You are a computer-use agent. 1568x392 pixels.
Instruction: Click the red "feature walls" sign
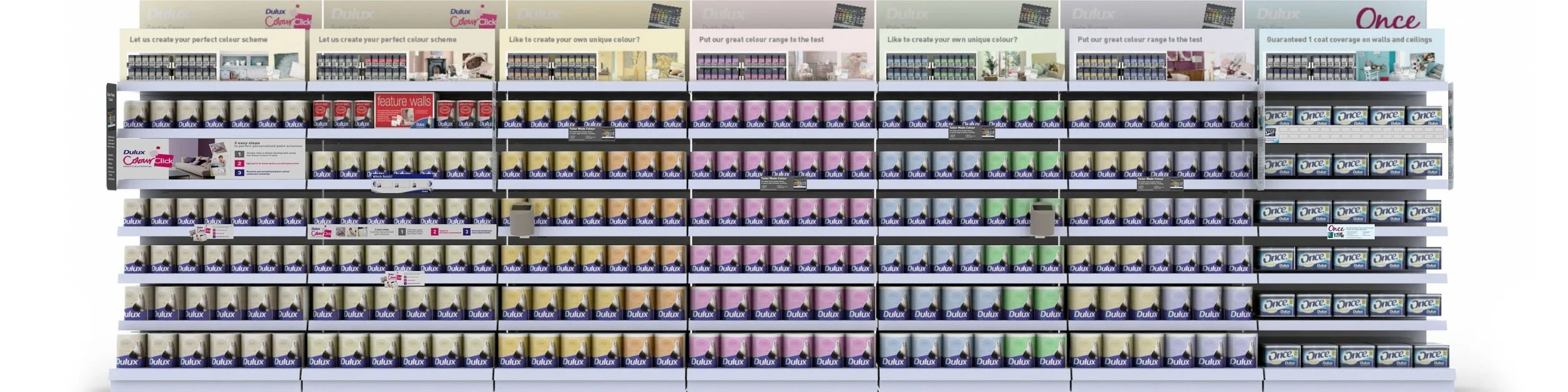pyautogui.click(x=403, y=109)
